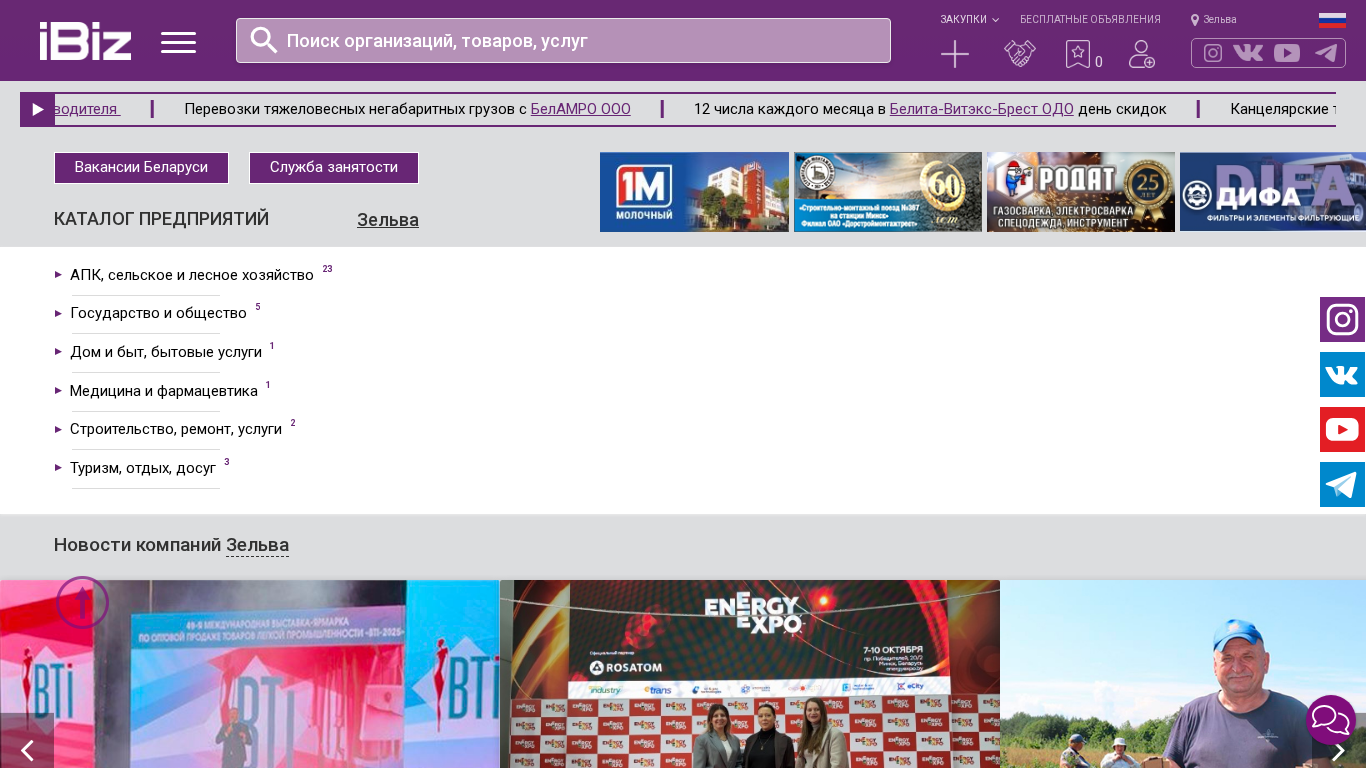Open Telegram icon in header
Viewport: 1366px width, 768px height.
(x=1326, y=53)
